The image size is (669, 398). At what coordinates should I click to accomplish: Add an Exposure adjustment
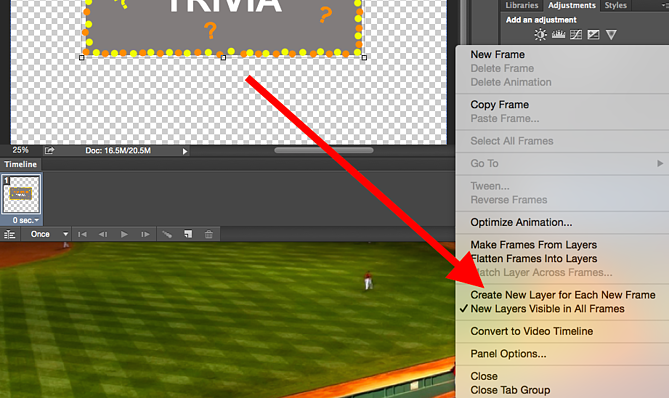(x=593, y=35)
